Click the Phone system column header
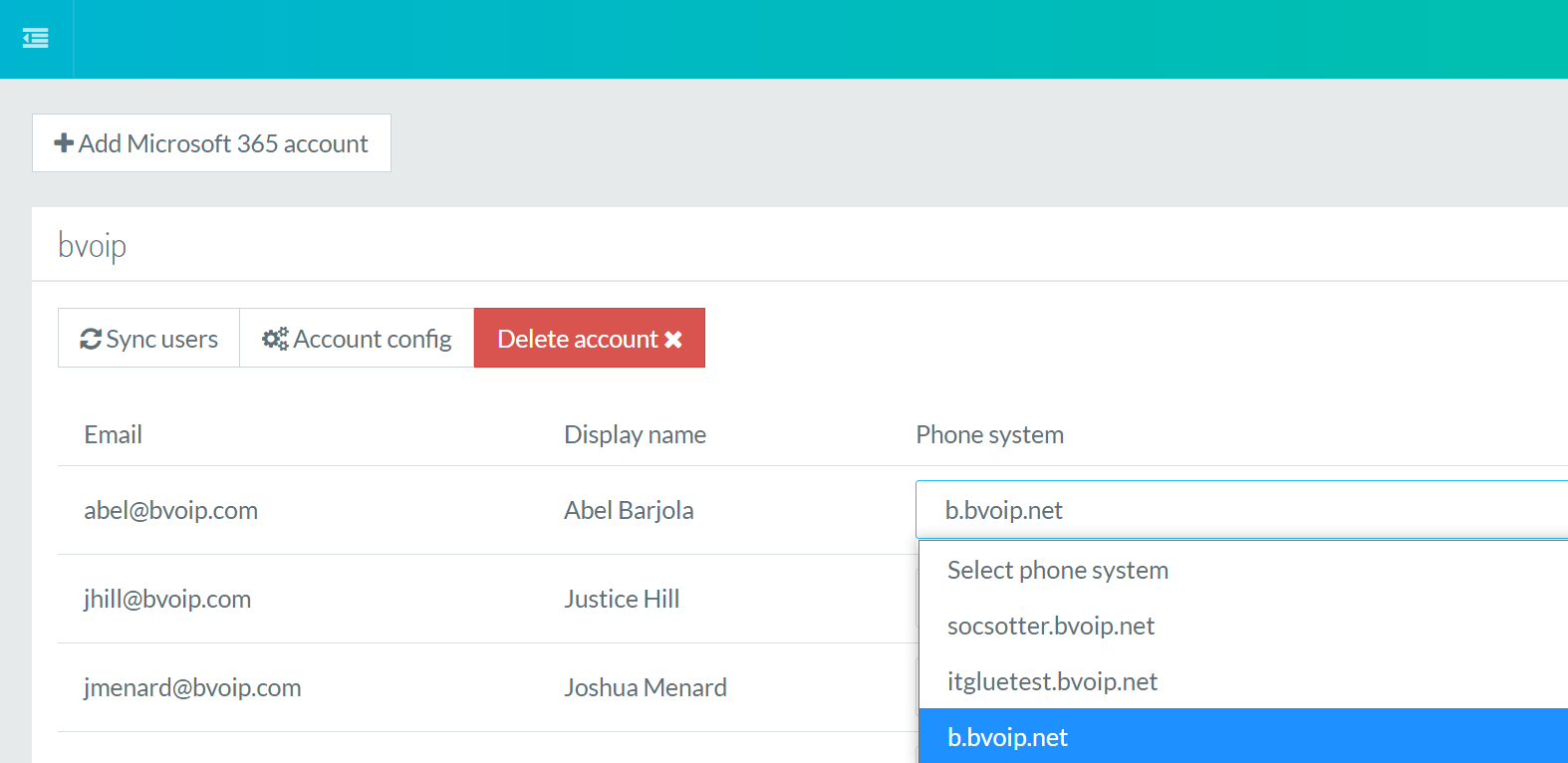Image resolution: width=1568 pixels, height=763 pixels. click(x=989, y=434)
